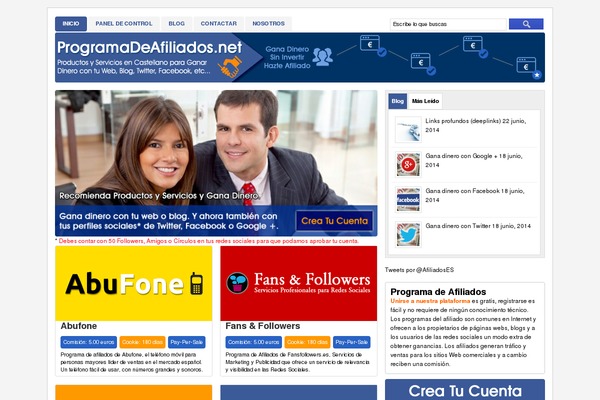Click the Crea Tu Cuenta button on slider

(x=334, y=221)
